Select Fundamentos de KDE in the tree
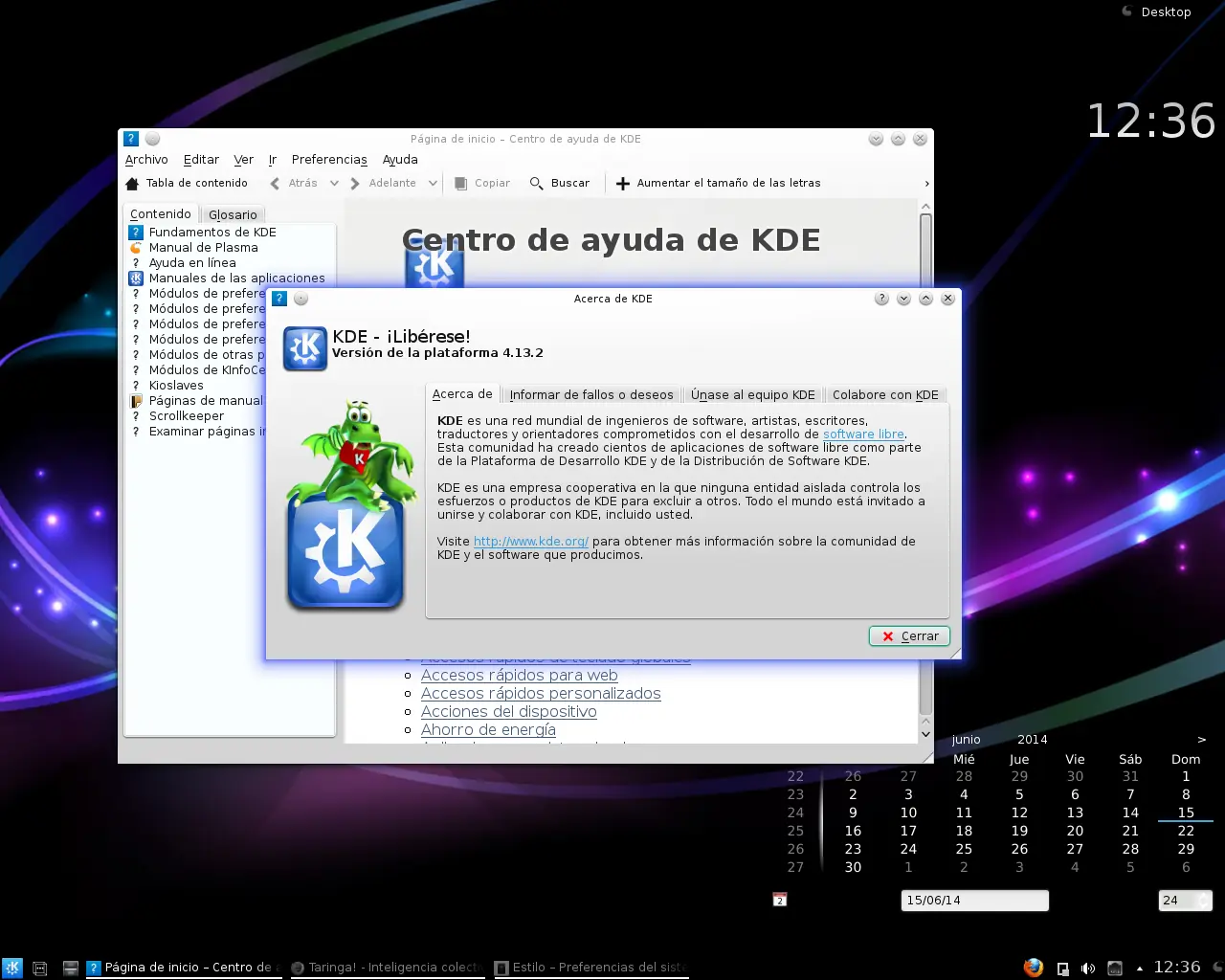 click(212, 233)
